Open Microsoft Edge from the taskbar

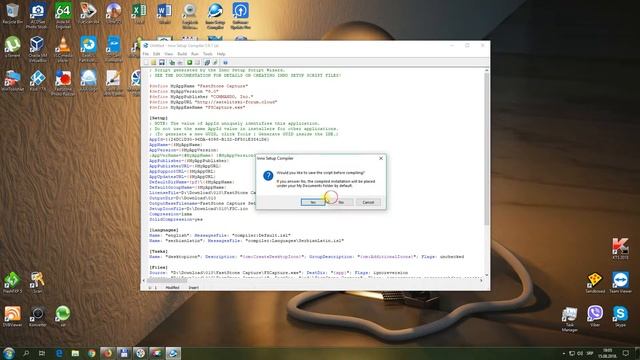tap(59, 353)
